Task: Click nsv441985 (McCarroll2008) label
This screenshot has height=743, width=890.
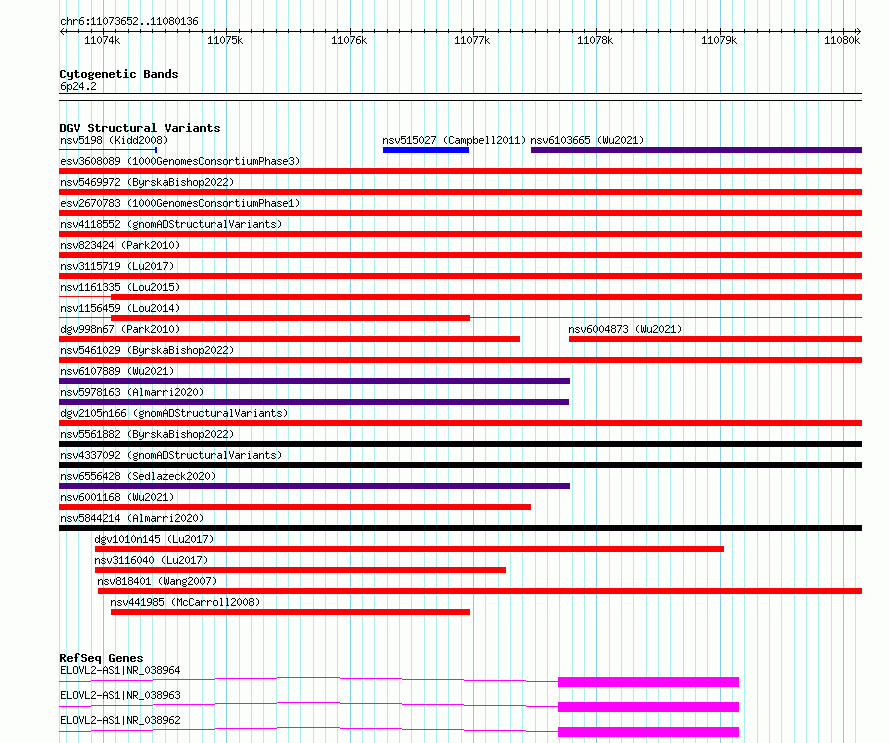Action: 185,602
